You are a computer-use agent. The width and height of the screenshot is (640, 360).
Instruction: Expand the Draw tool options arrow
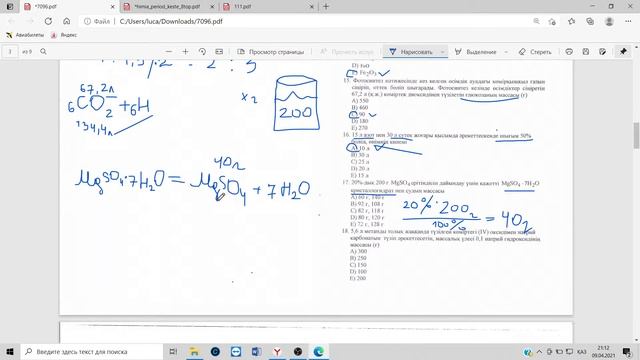[x=442, y=52]
